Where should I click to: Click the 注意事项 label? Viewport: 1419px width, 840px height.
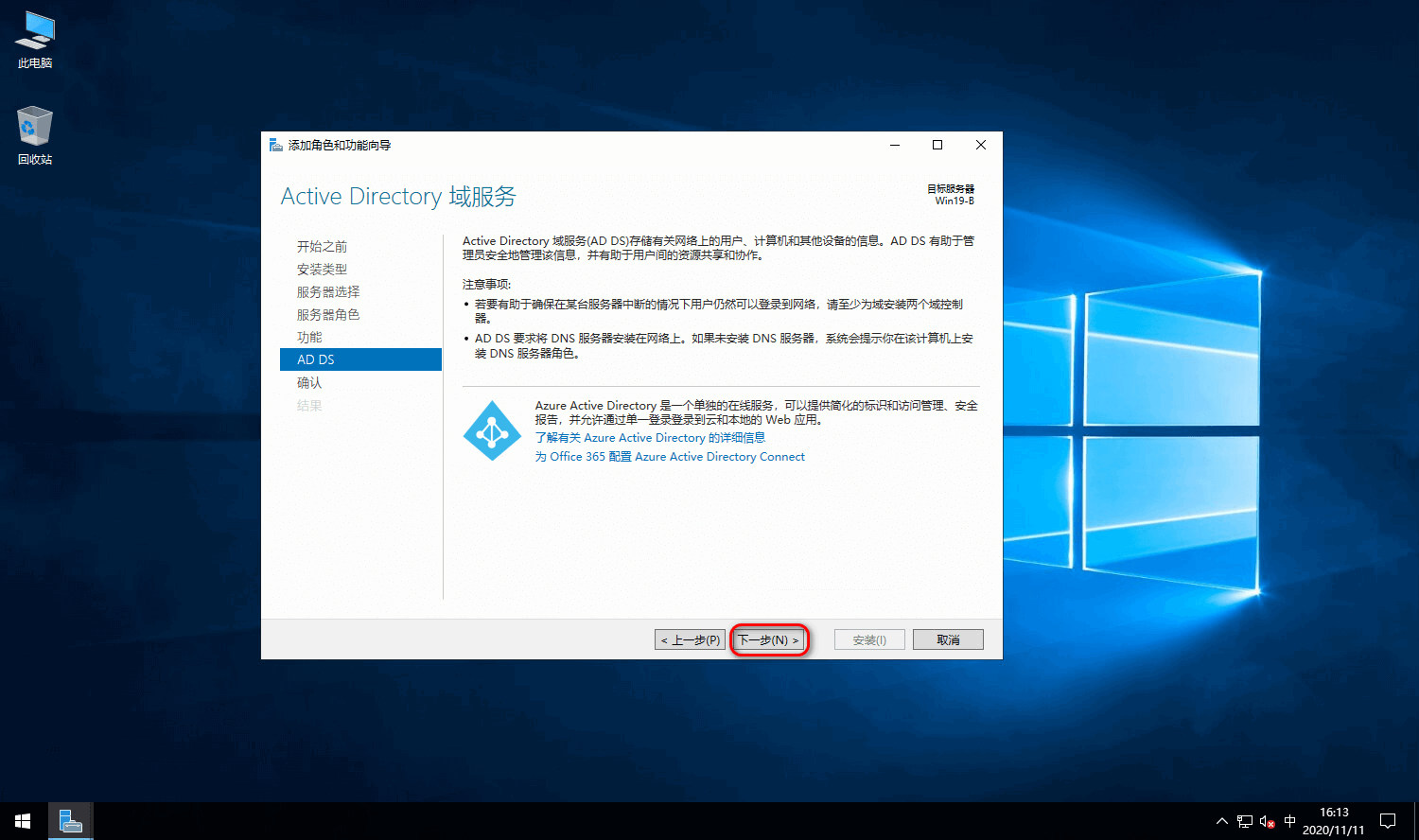(486, 284)
